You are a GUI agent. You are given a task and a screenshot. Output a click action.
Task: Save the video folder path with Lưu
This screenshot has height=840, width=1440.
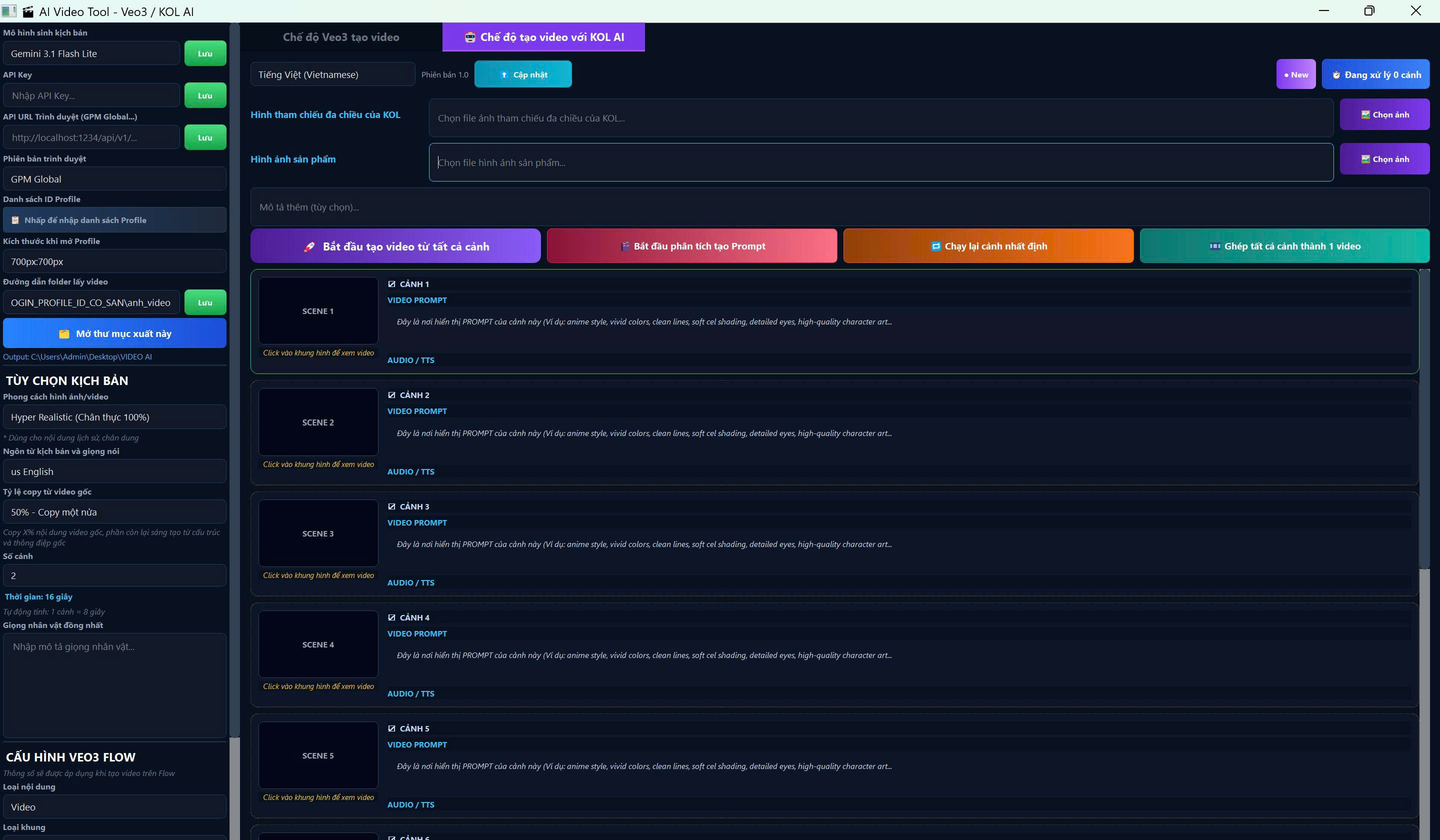205,302
